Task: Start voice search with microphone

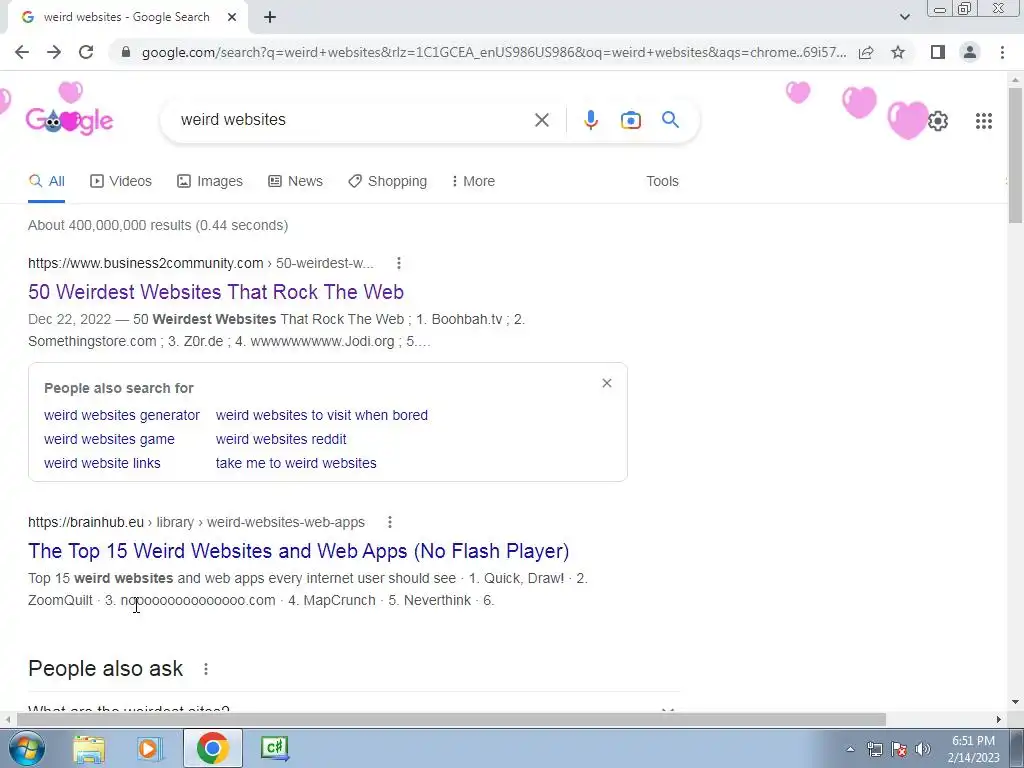Action: click(590, 120)
